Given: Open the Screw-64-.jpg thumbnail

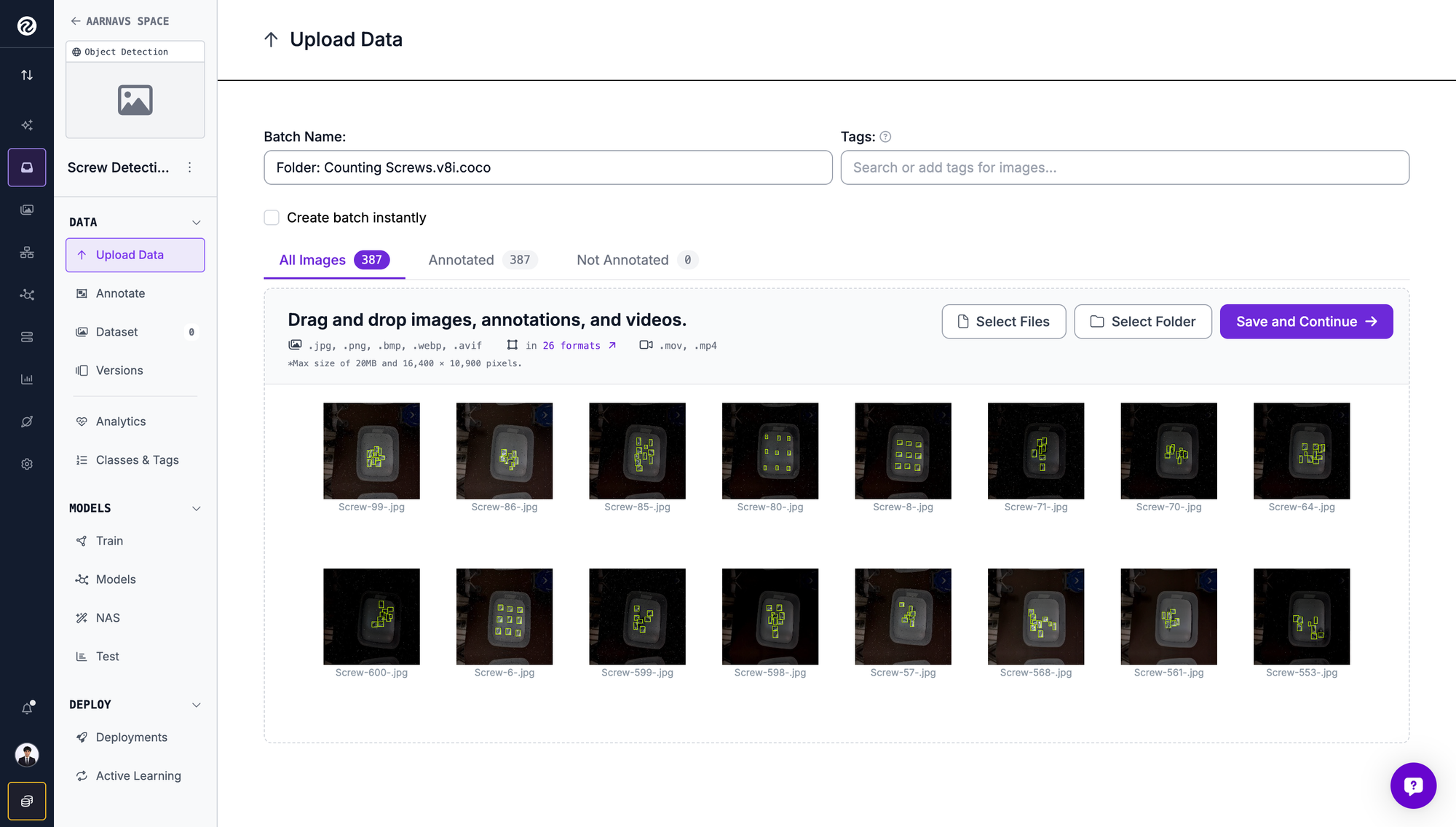Looking at the screenshot, I should 1302,451.
